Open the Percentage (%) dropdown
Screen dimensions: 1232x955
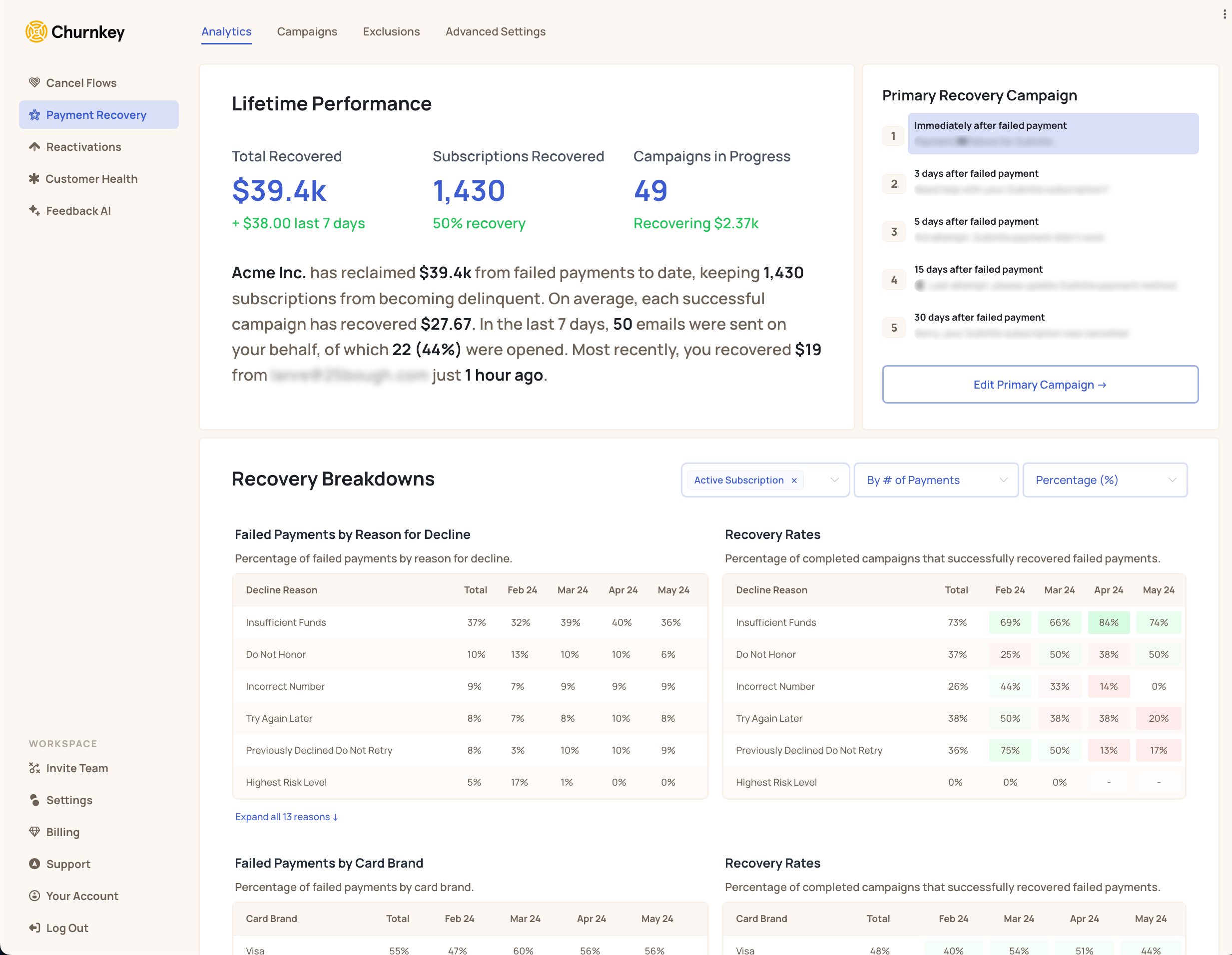pos(1105,480)
